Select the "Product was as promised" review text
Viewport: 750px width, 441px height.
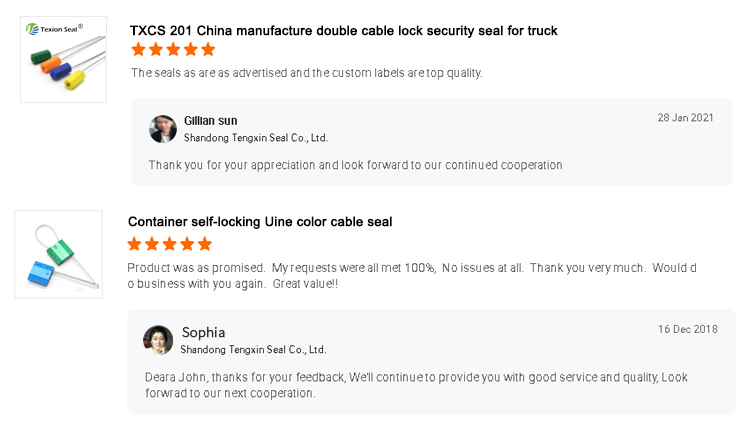[411, 276]
